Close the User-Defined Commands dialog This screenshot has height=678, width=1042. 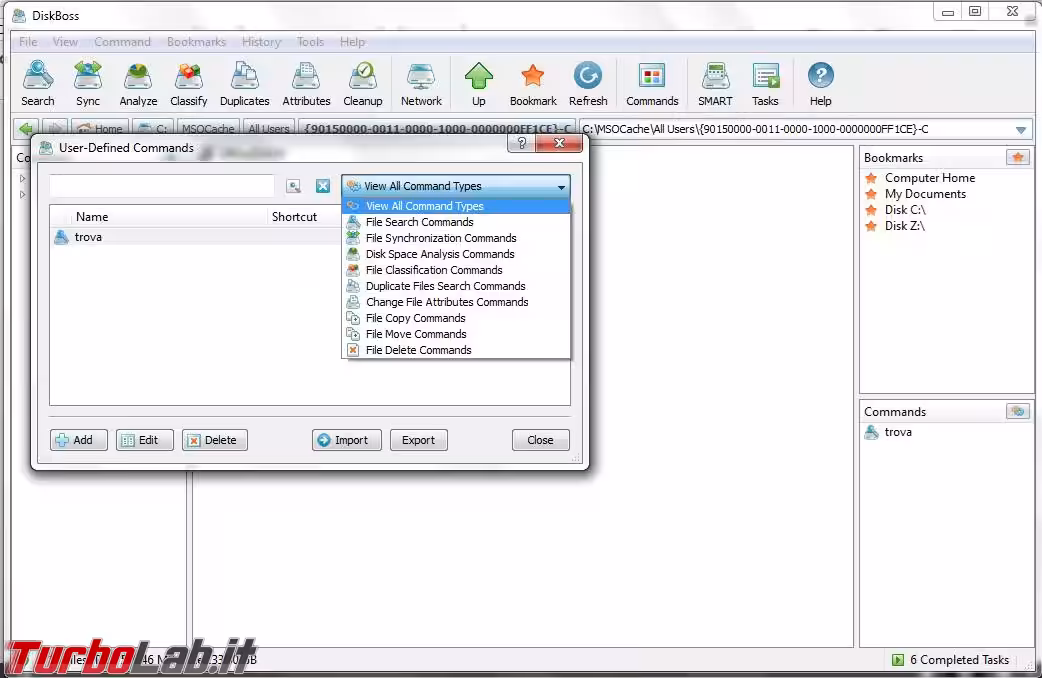point(540,440)
